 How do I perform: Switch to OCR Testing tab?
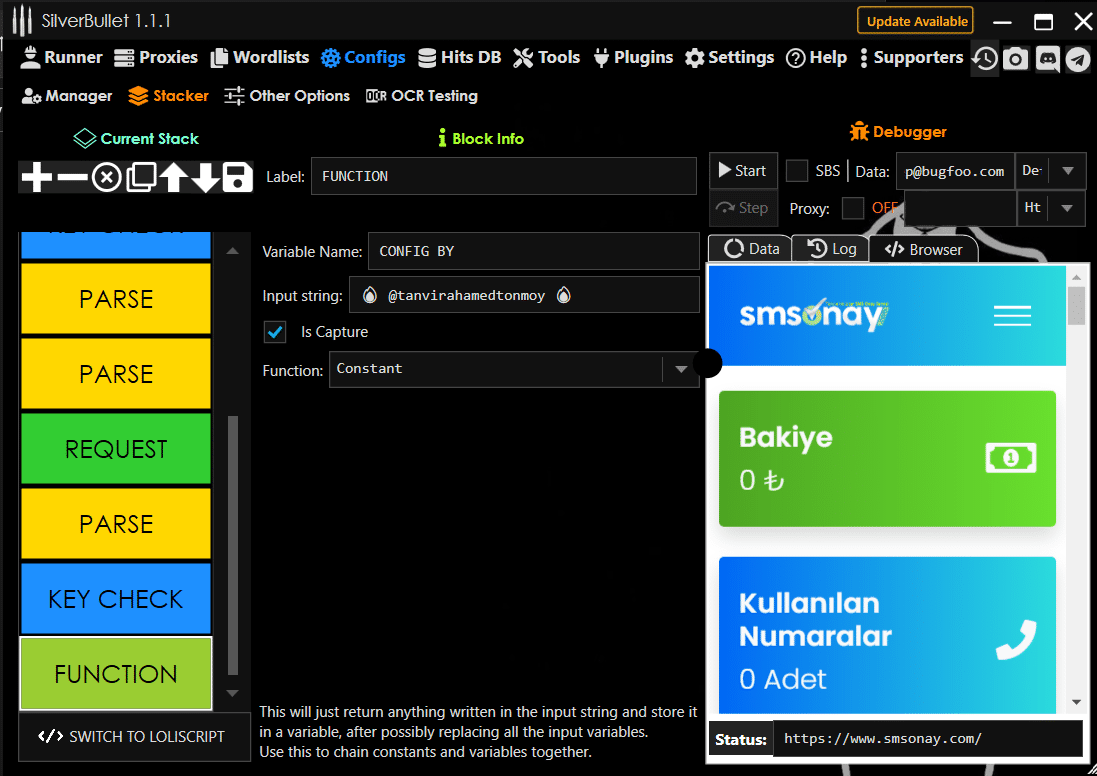click(x=422, y=96)
